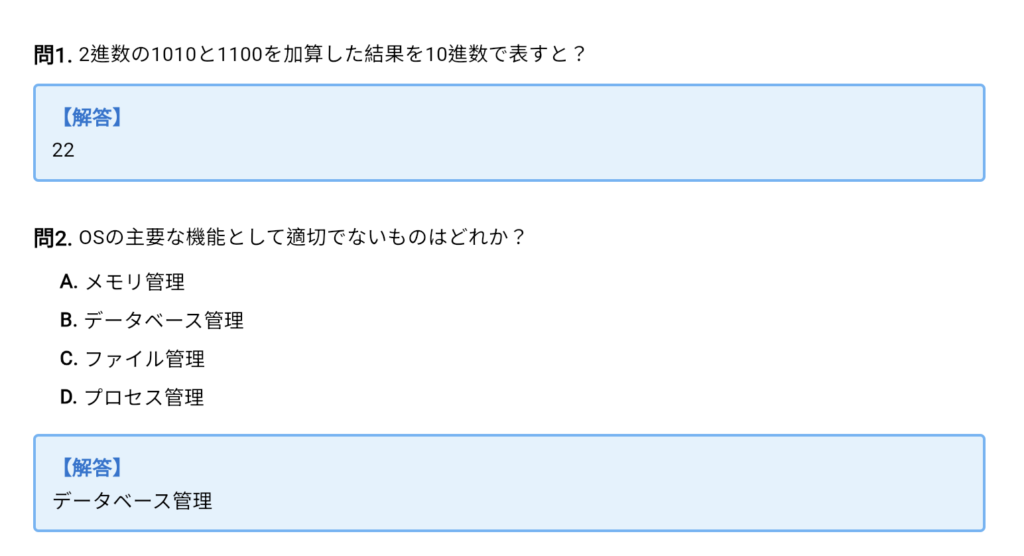1024x556 pixels.
Task: Click the 【解答】 heading in question 2's answer box
Action: [x=88, y=467]
